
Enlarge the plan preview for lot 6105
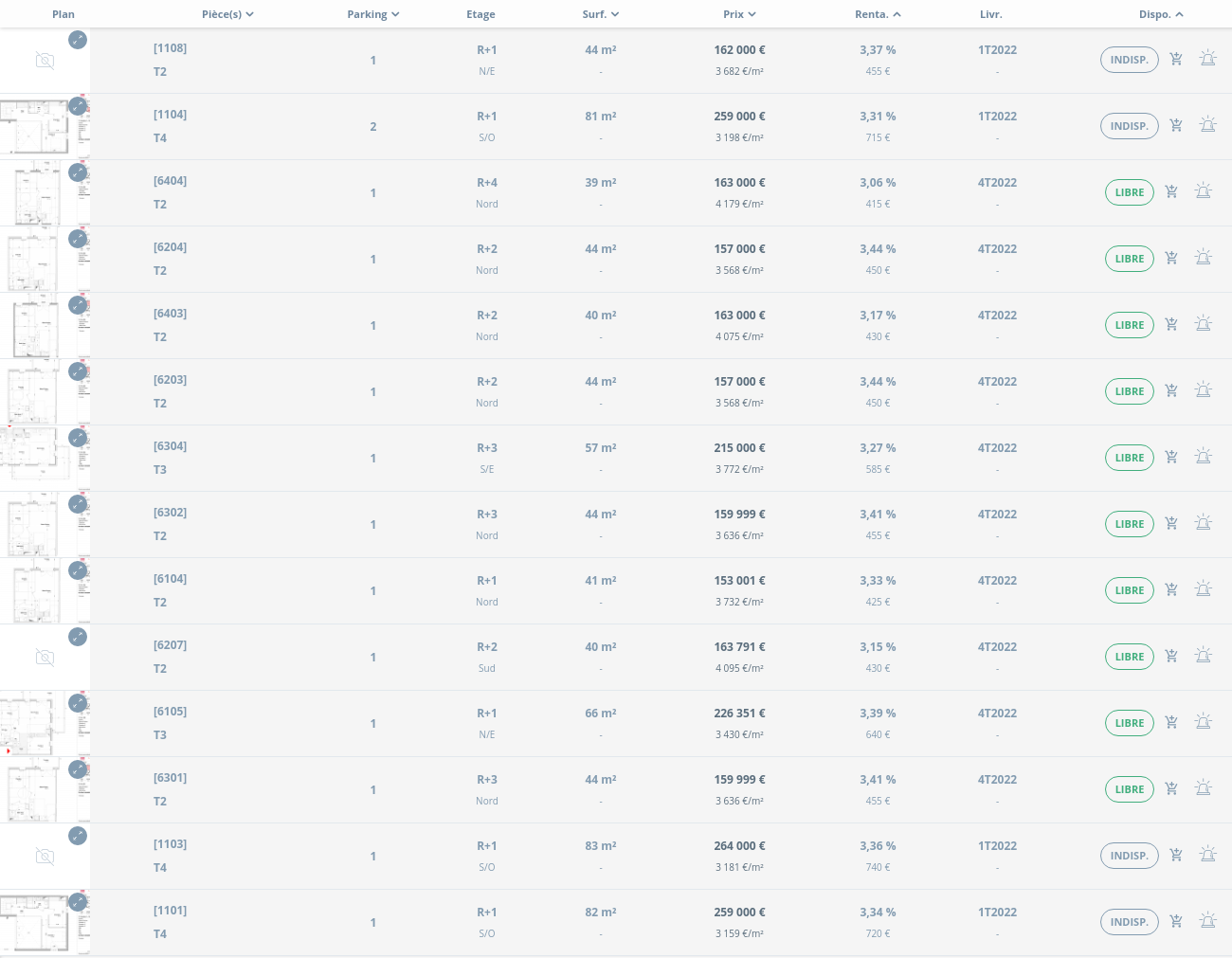(x=78, y=703)
